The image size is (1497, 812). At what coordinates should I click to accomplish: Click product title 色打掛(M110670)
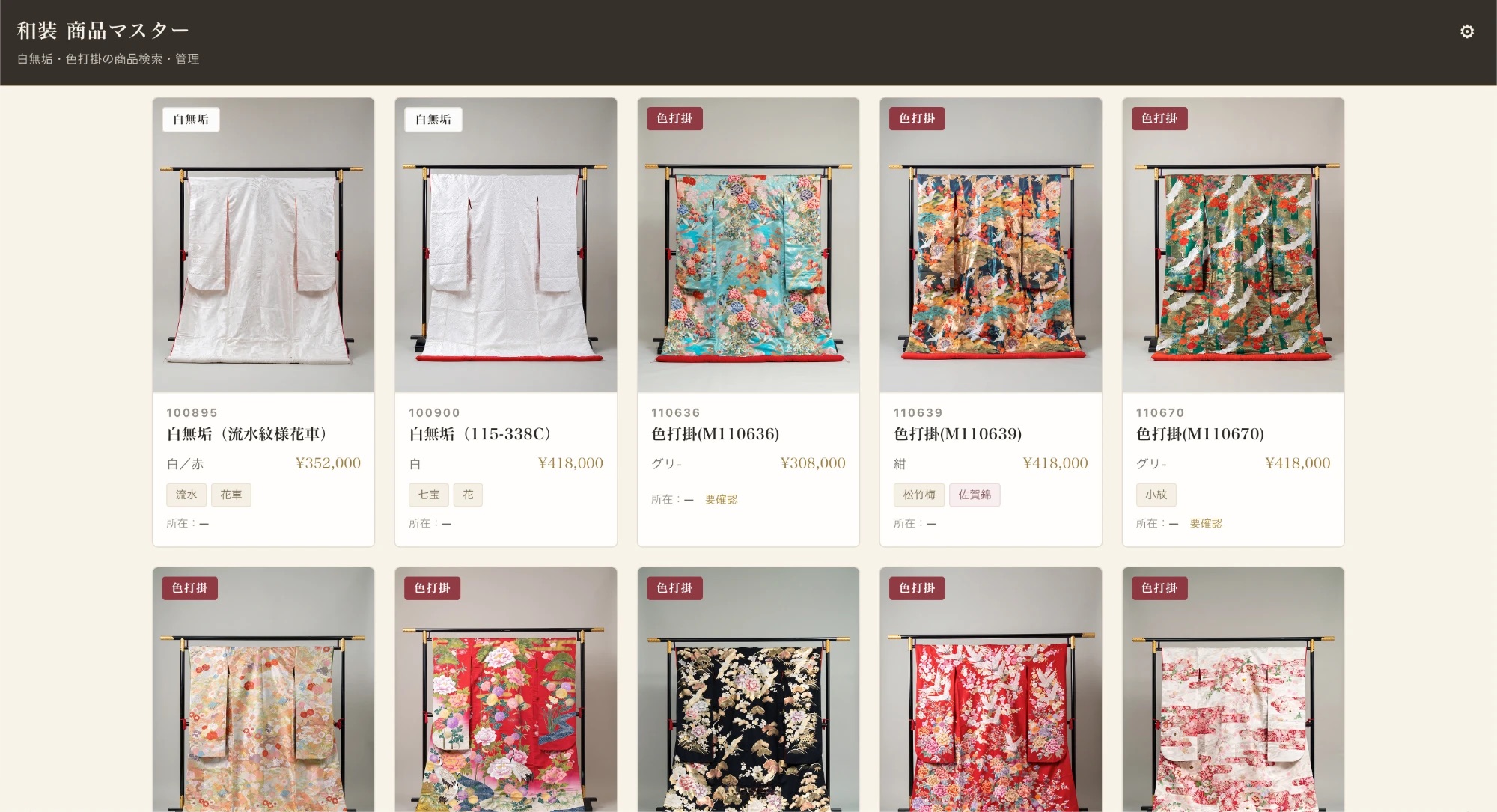pyautogui.click(x=1201, y=434)
